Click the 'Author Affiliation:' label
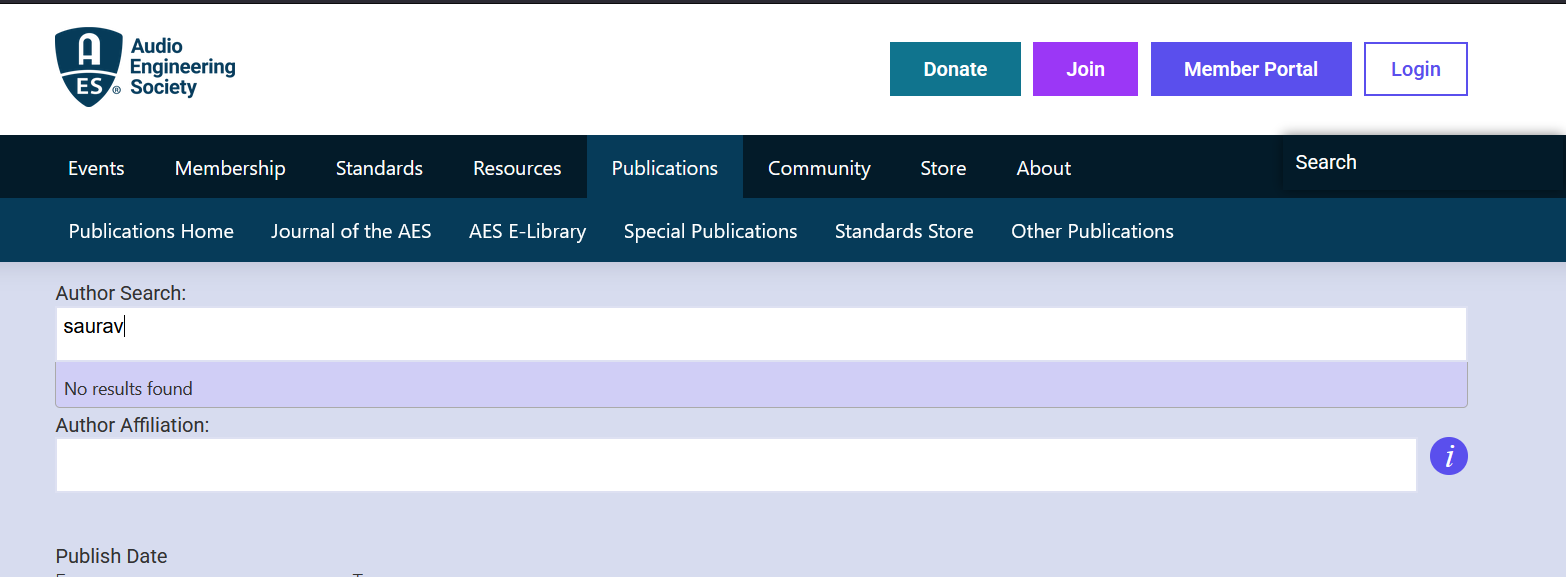Image resolution: width=1566 pixels, height=577 pixels. click(132, 425)
